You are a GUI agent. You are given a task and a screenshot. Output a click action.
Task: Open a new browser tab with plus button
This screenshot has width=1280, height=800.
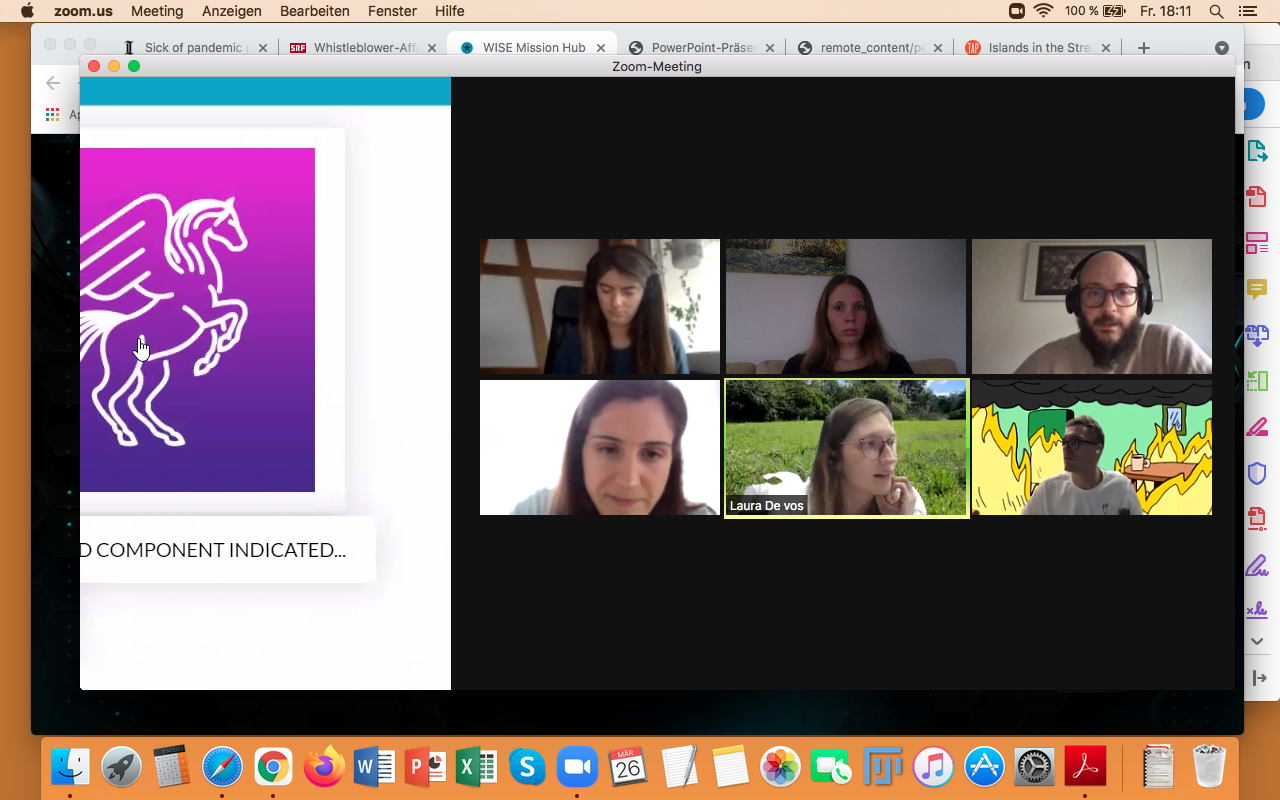coord(1144,47)
